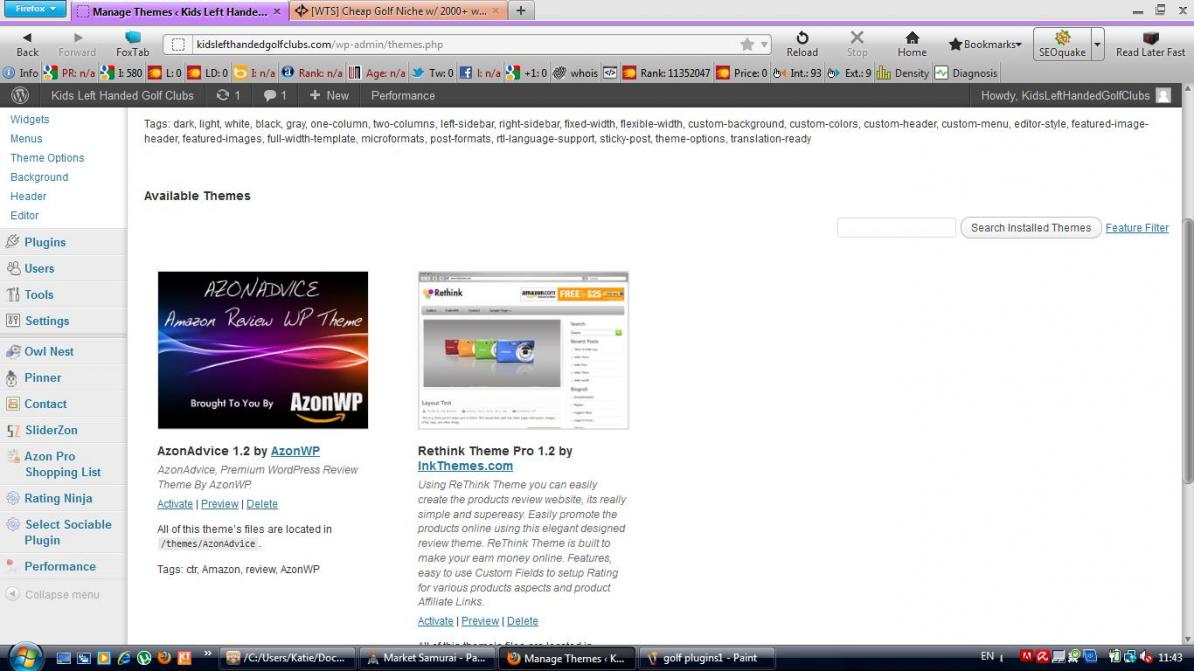The image size is (1194, 671).
Task: Open the URL bar history dropdown arrow
Action: (764, 44)
